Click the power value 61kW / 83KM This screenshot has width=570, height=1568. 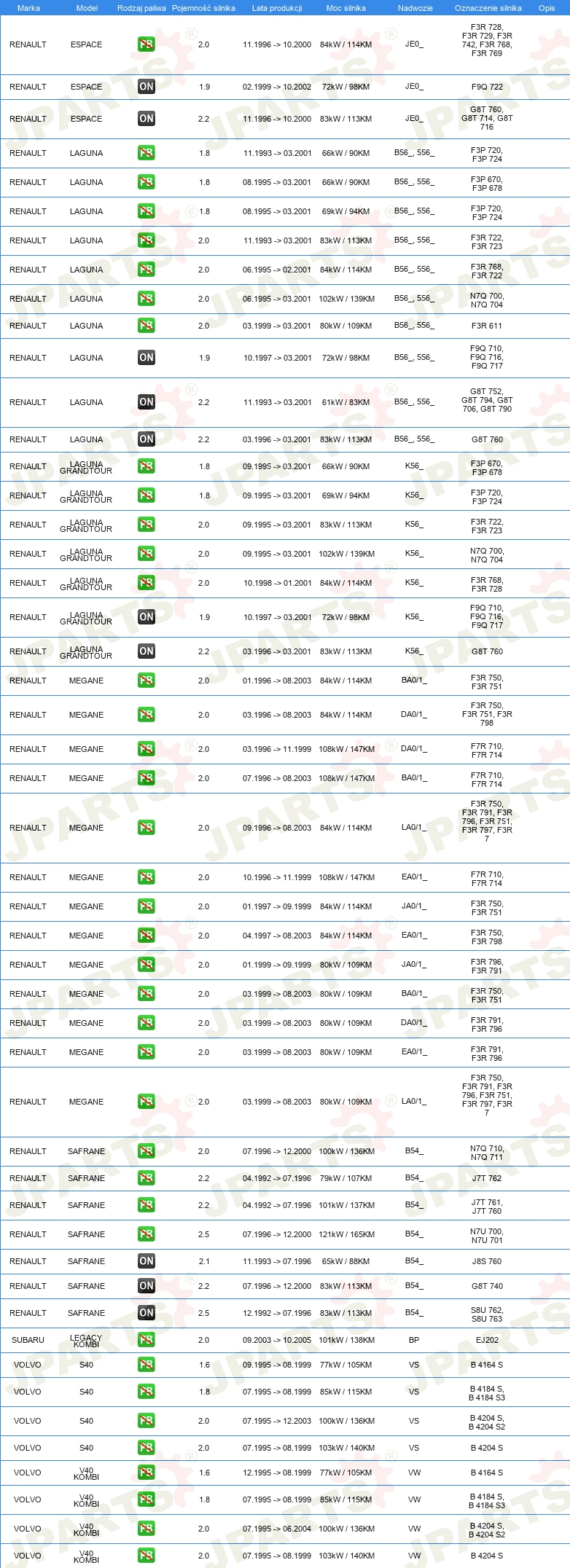tap(345, 402)
